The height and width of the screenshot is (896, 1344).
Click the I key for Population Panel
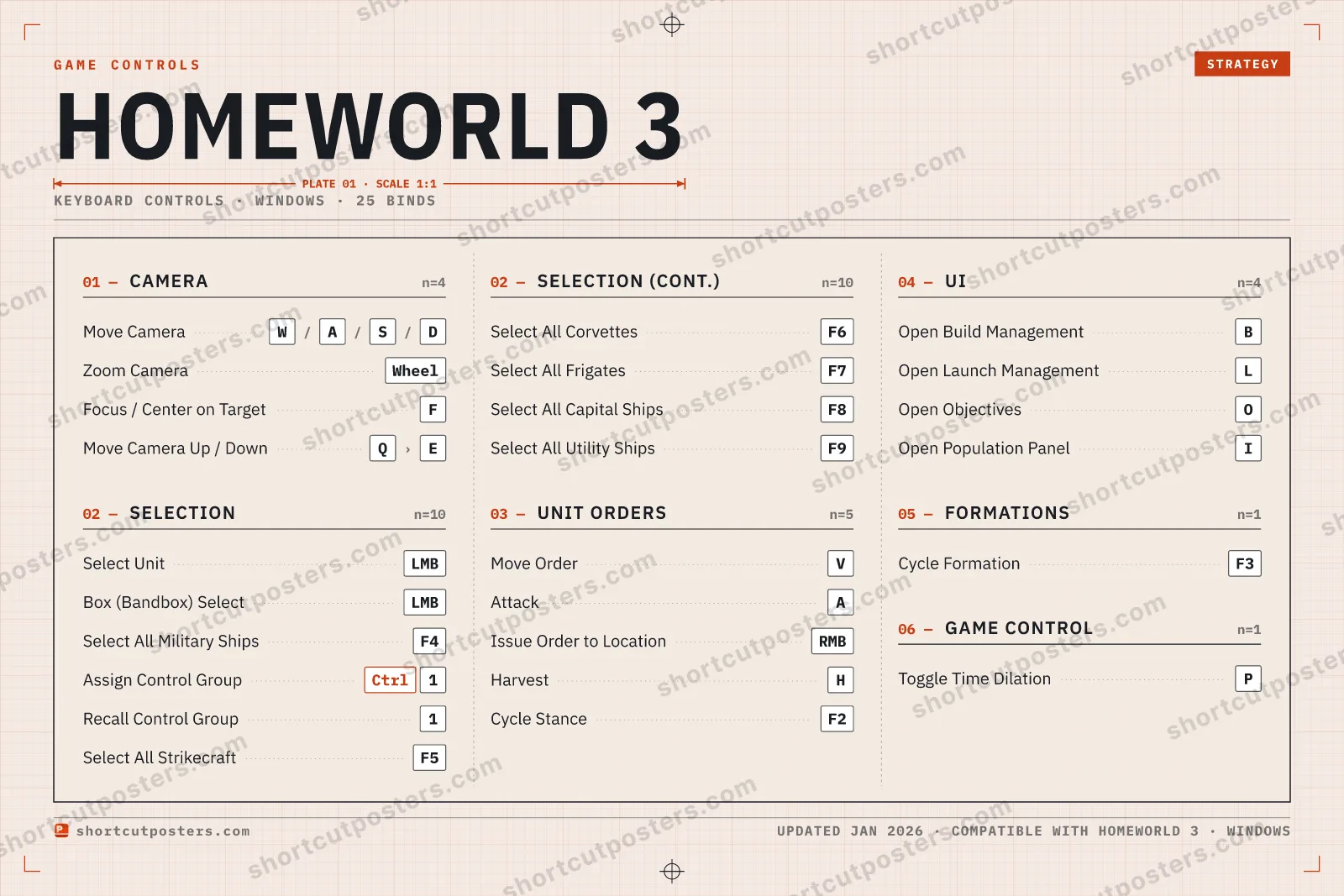click(1248, 448)
